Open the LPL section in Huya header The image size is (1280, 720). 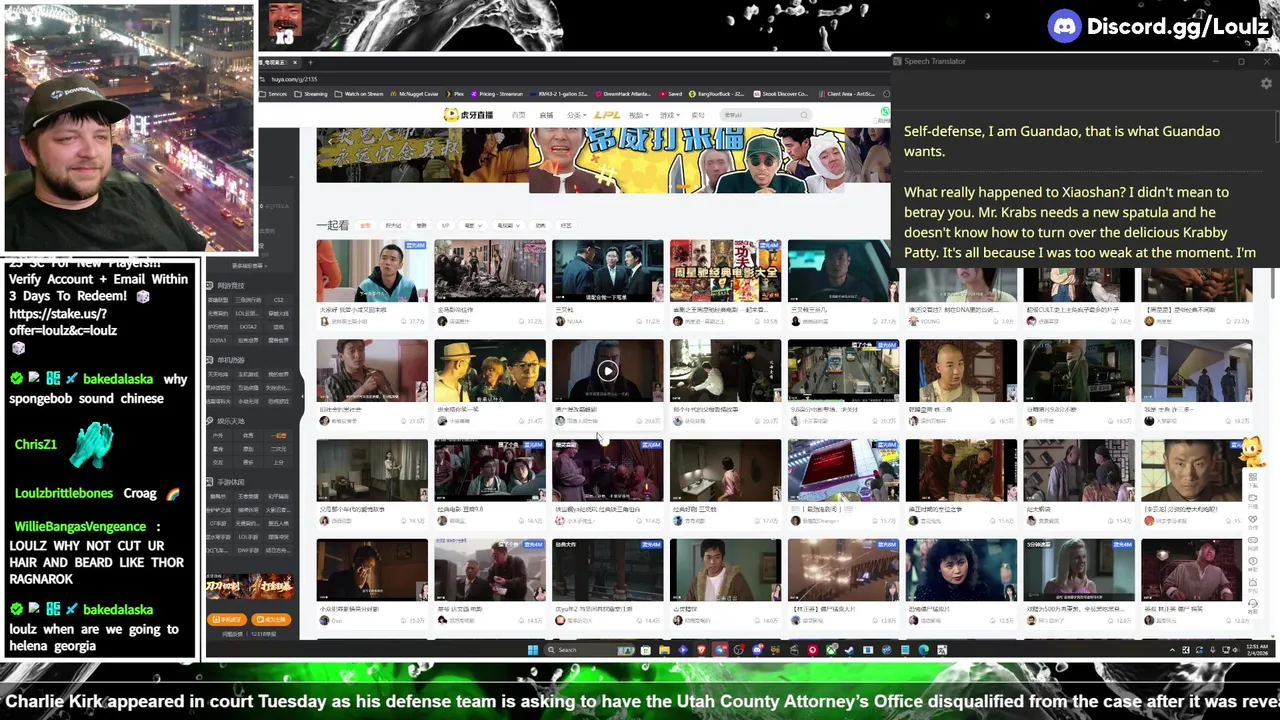click(607, 115)
